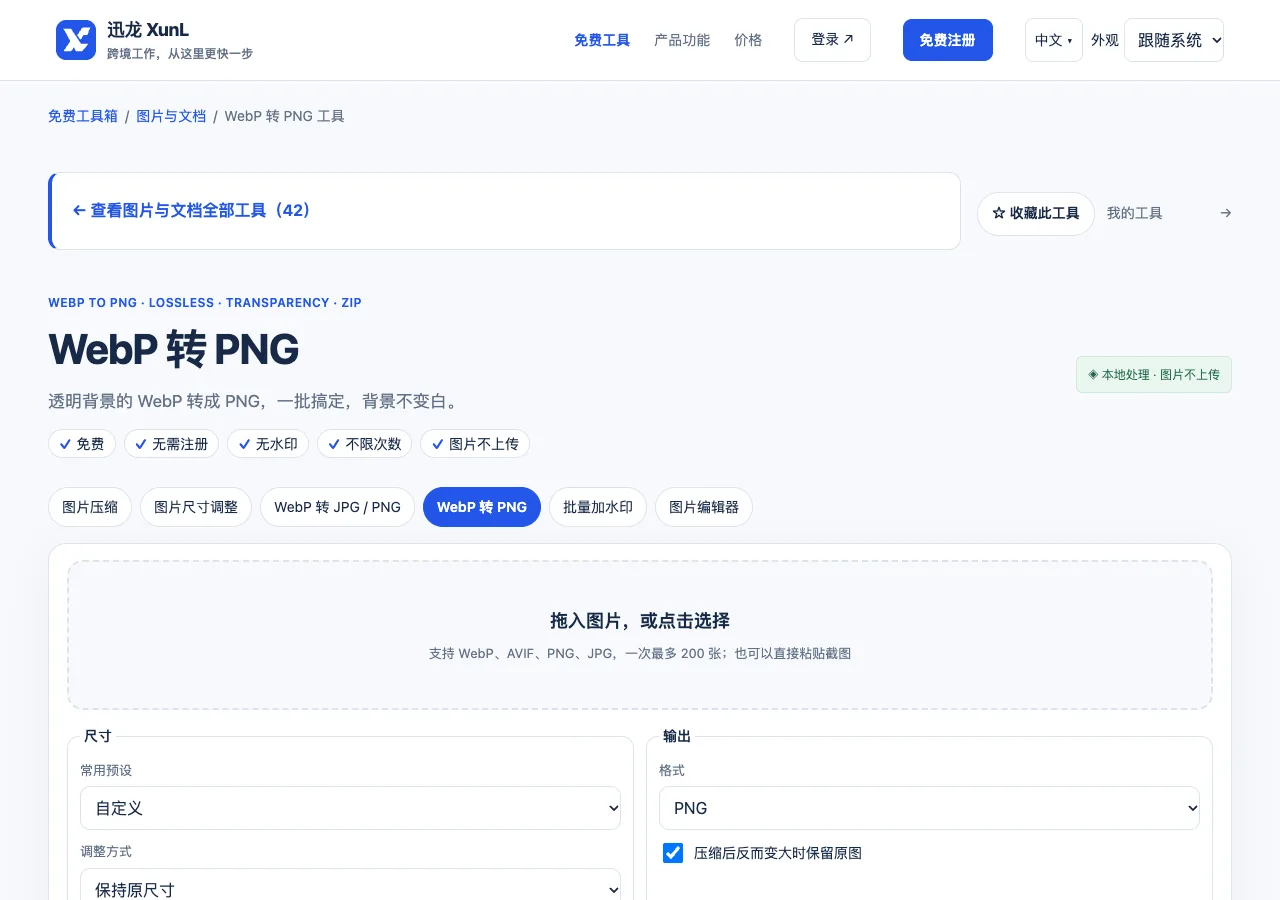Image resolution: width=1280 pixels, height=900 pixels.
Task: Switch to the 图片压缩 tab
Action: (x=90, y=507)
